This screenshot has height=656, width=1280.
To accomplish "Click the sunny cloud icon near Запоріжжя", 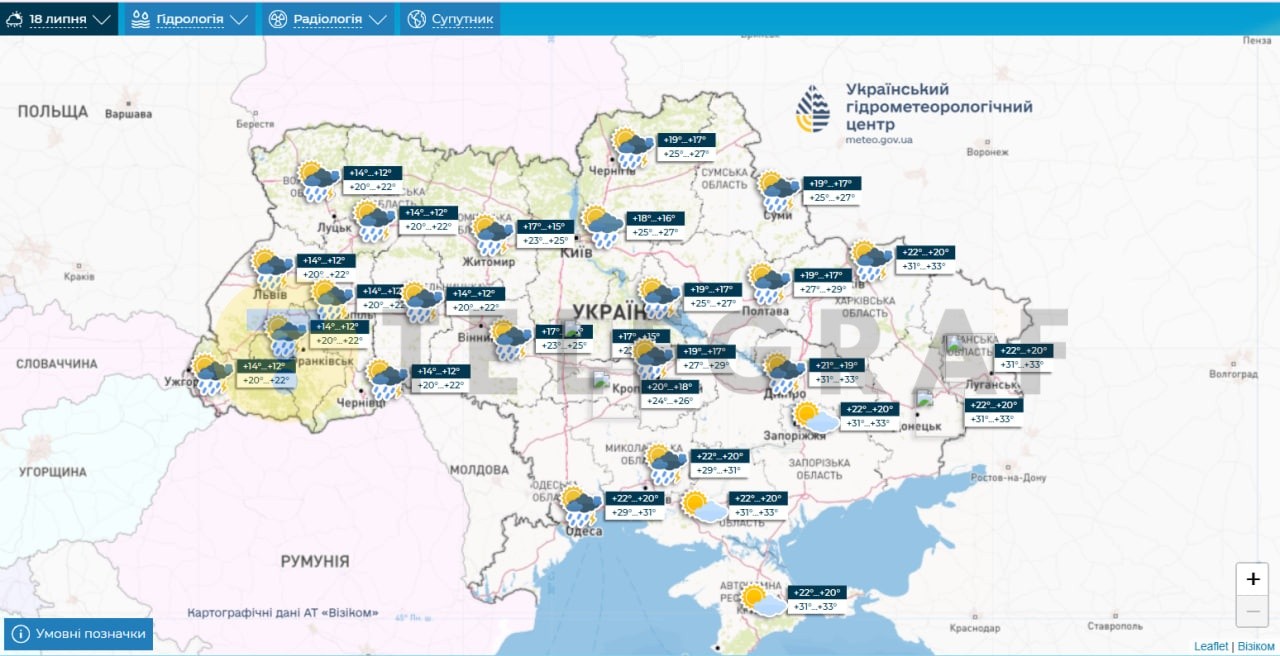I will tap(816, 418).
